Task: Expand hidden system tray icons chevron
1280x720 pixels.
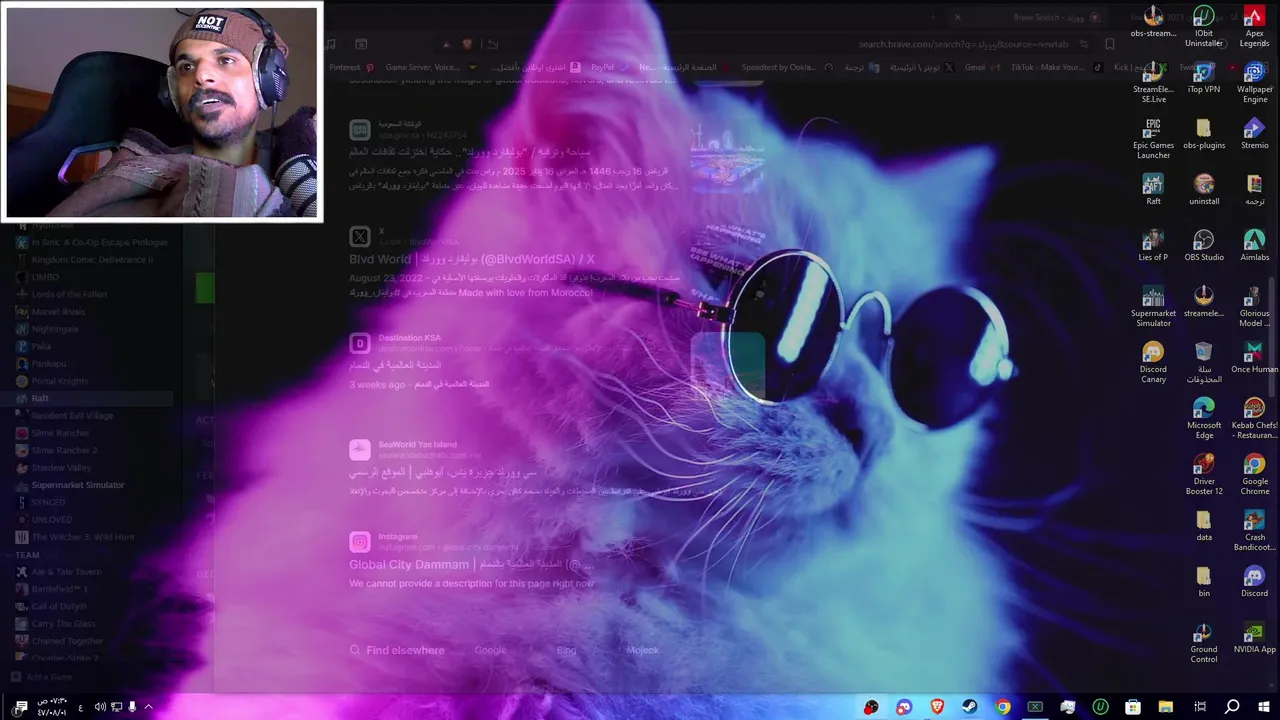Action: click(148, 707)
